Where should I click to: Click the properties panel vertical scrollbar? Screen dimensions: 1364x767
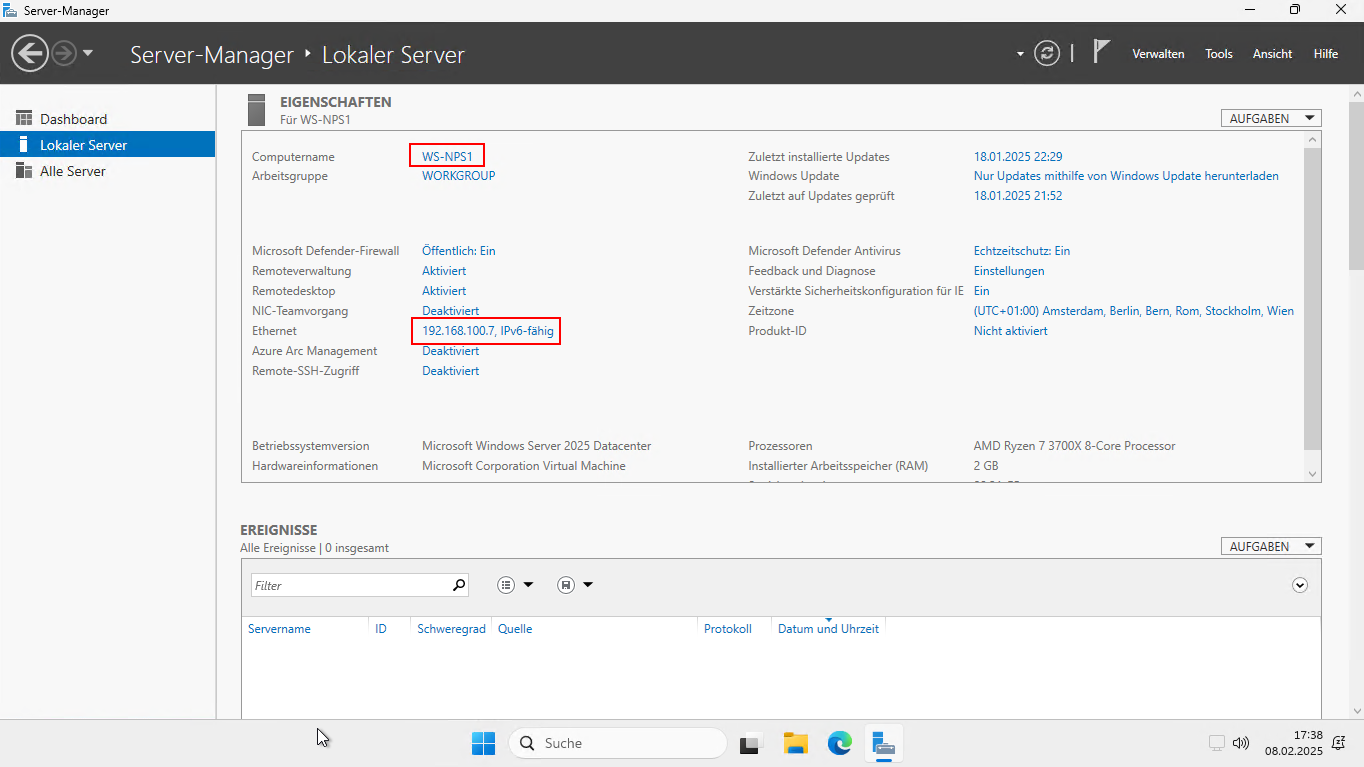(1313, 298)
